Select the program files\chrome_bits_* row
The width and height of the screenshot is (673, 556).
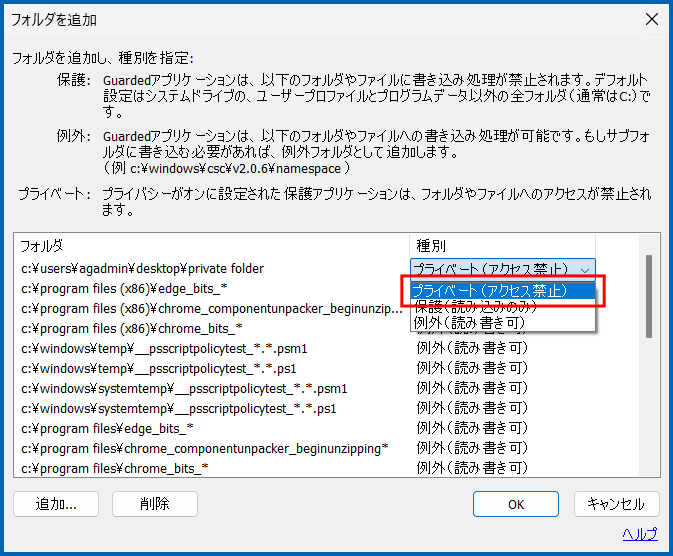pyautogui.click(x=114, y=468)
